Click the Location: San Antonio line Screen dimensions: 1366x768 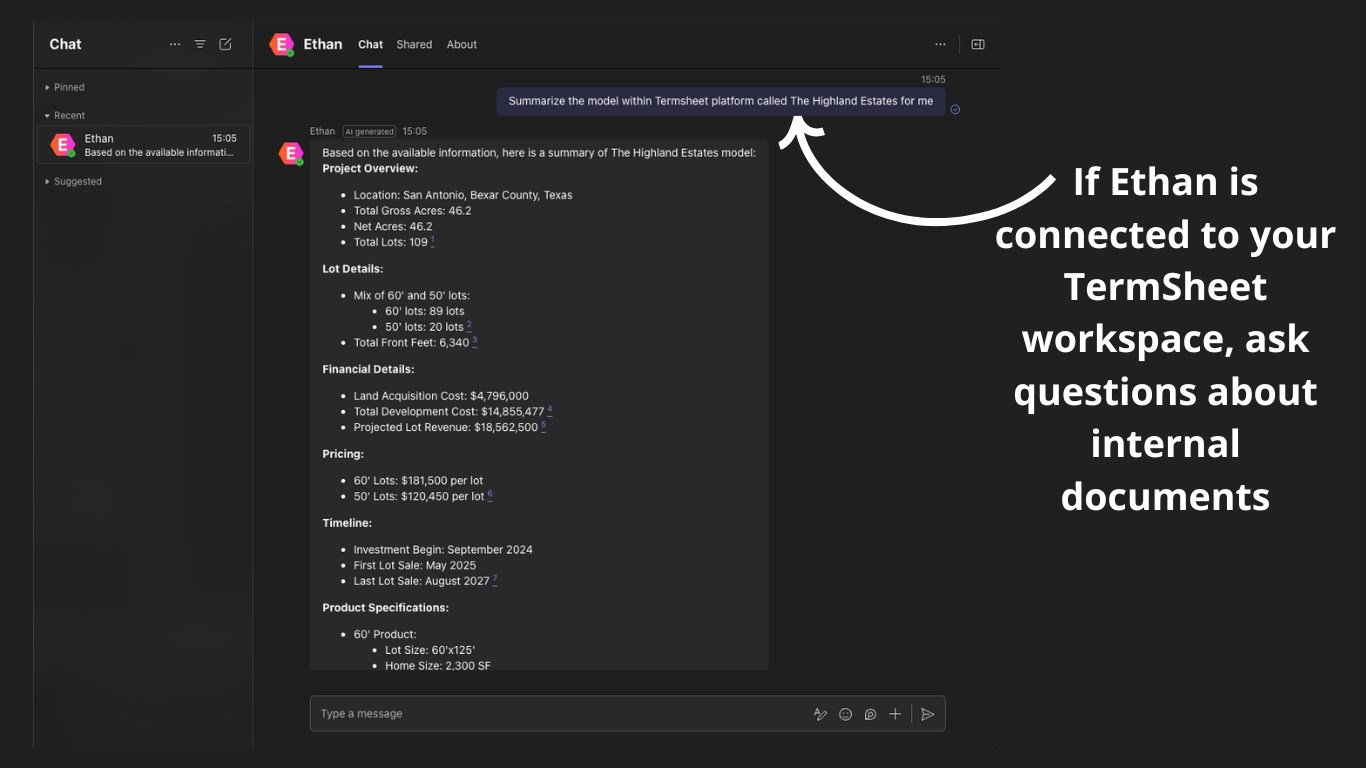(x=463, y=195)
